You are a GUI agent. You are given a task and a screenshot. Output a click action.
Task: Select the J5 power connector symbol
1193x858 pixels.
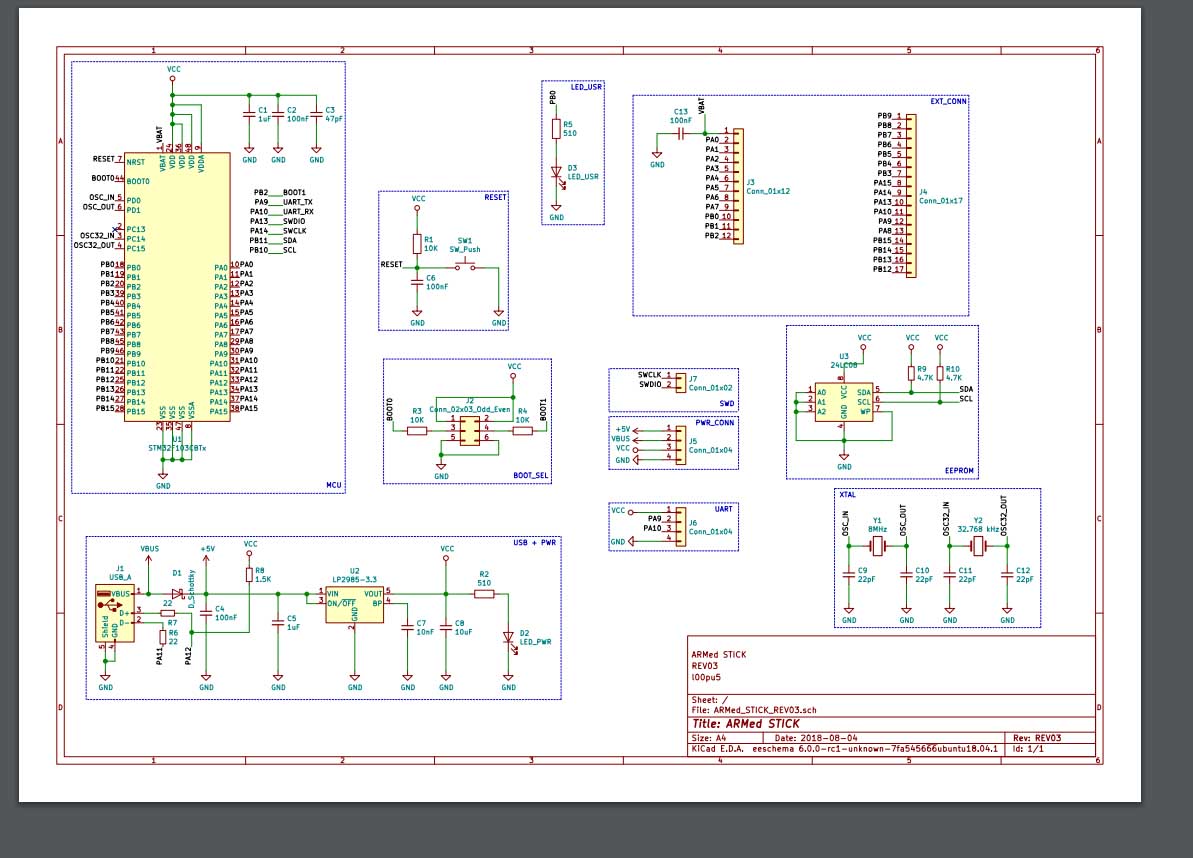coord(680,443)
